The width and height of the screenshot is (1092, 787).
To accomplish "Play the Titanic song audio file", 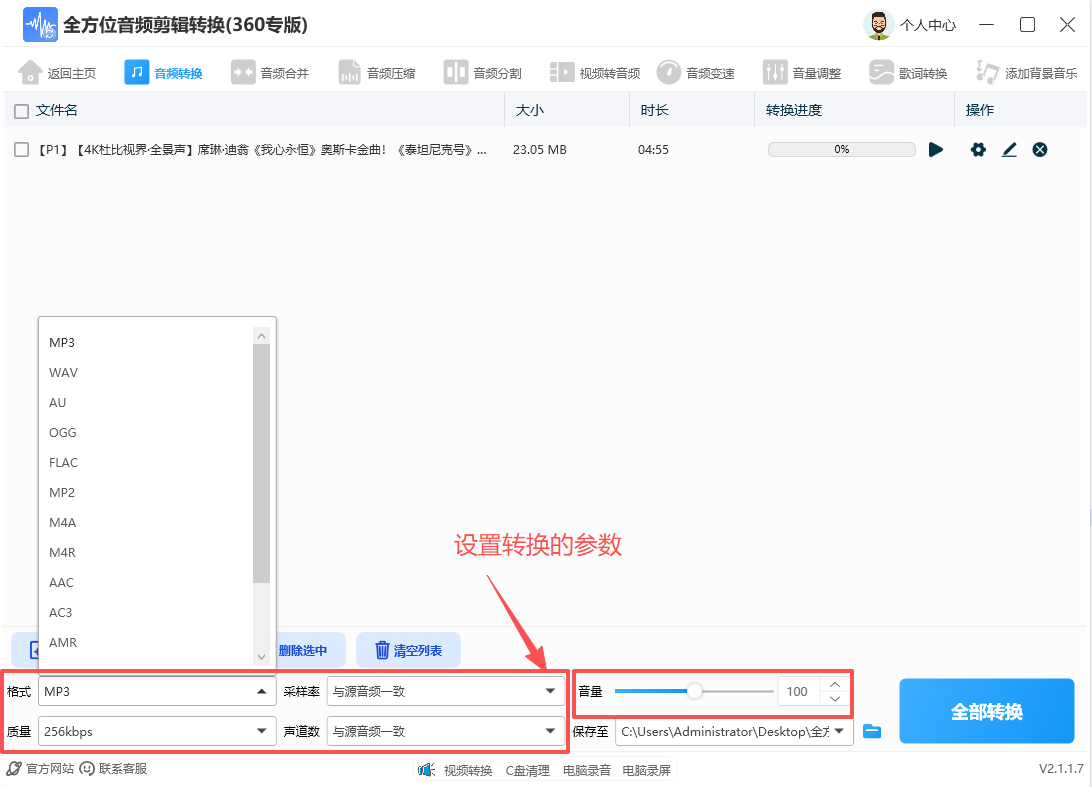I will (936, 149).
